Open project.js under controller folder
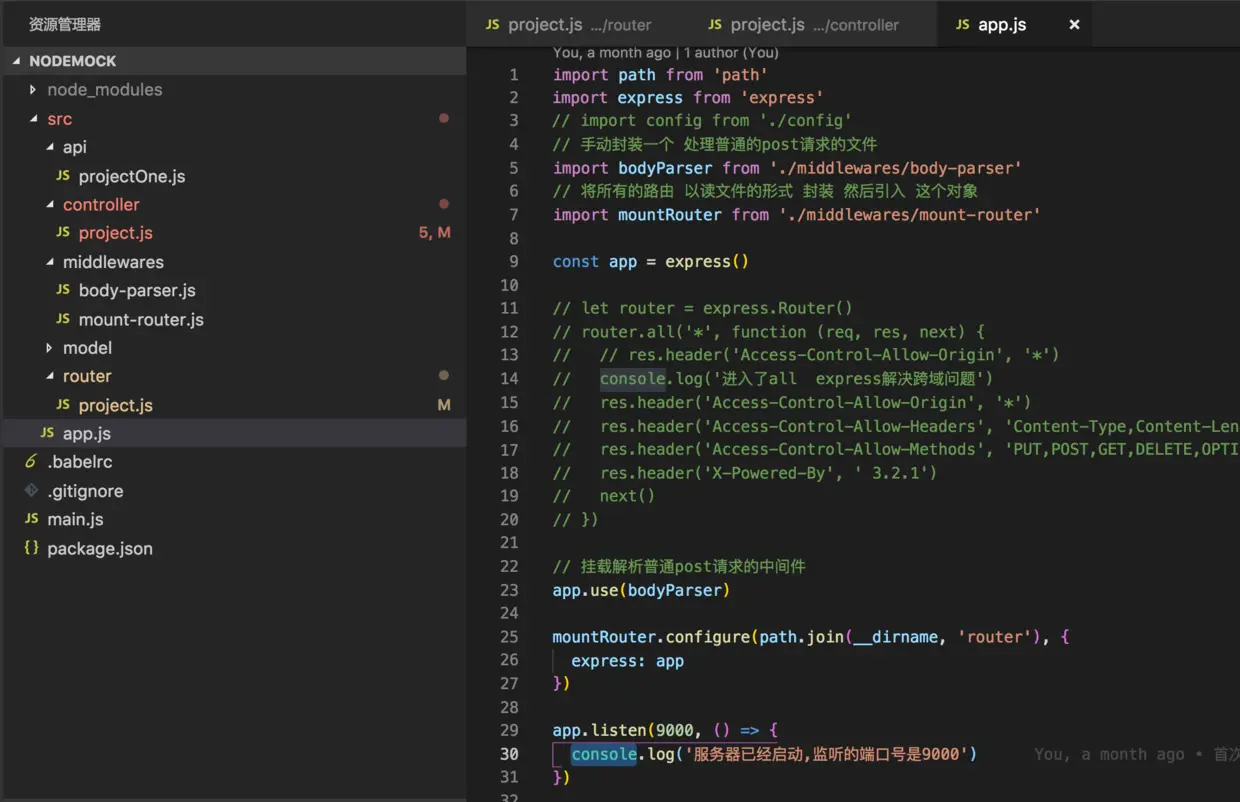Viewport: 1240px width, 802px height. pos(115,233)
